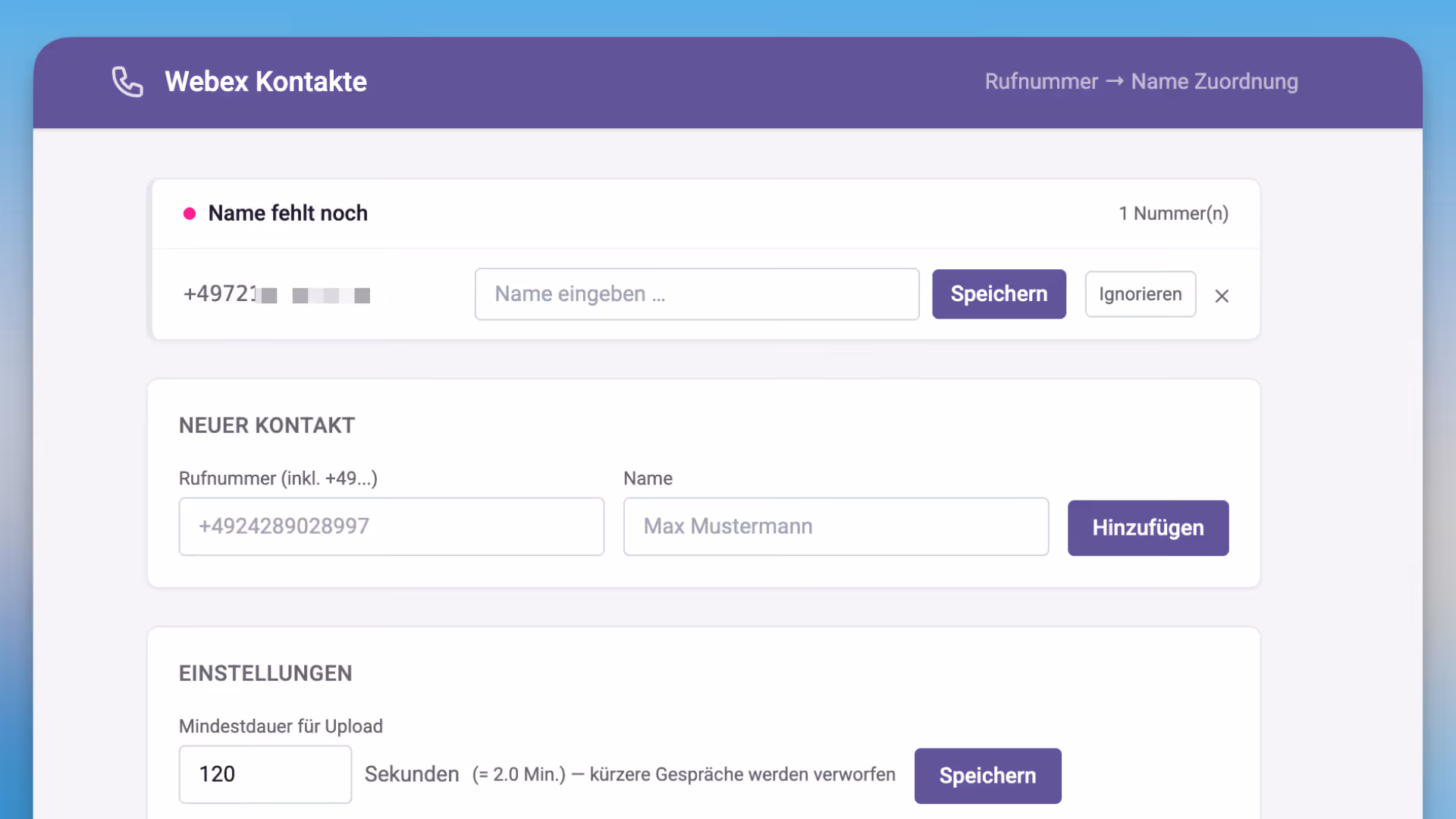1456x819 pixels.
Task: Select the Rufnummer Name Zuordnung header link
Action: click(x=1141, y=81)
